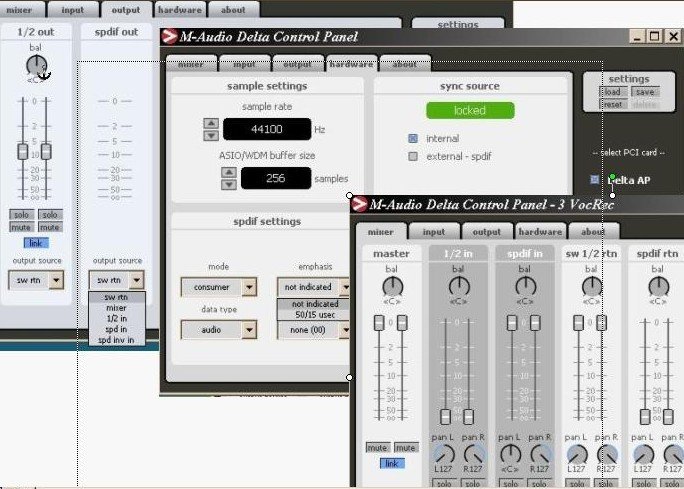The image size is (684, 489).
Task: Click the sw 1/2 rtn pan L knob
Action: [577, 455]
